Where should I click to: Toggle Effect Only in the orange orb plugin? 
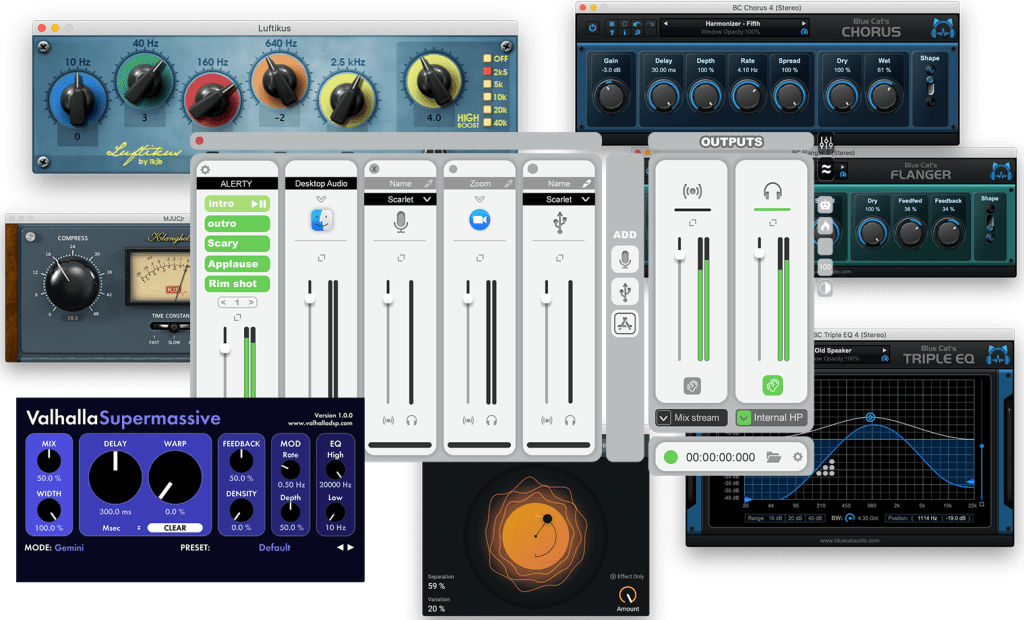click(627, 576)
